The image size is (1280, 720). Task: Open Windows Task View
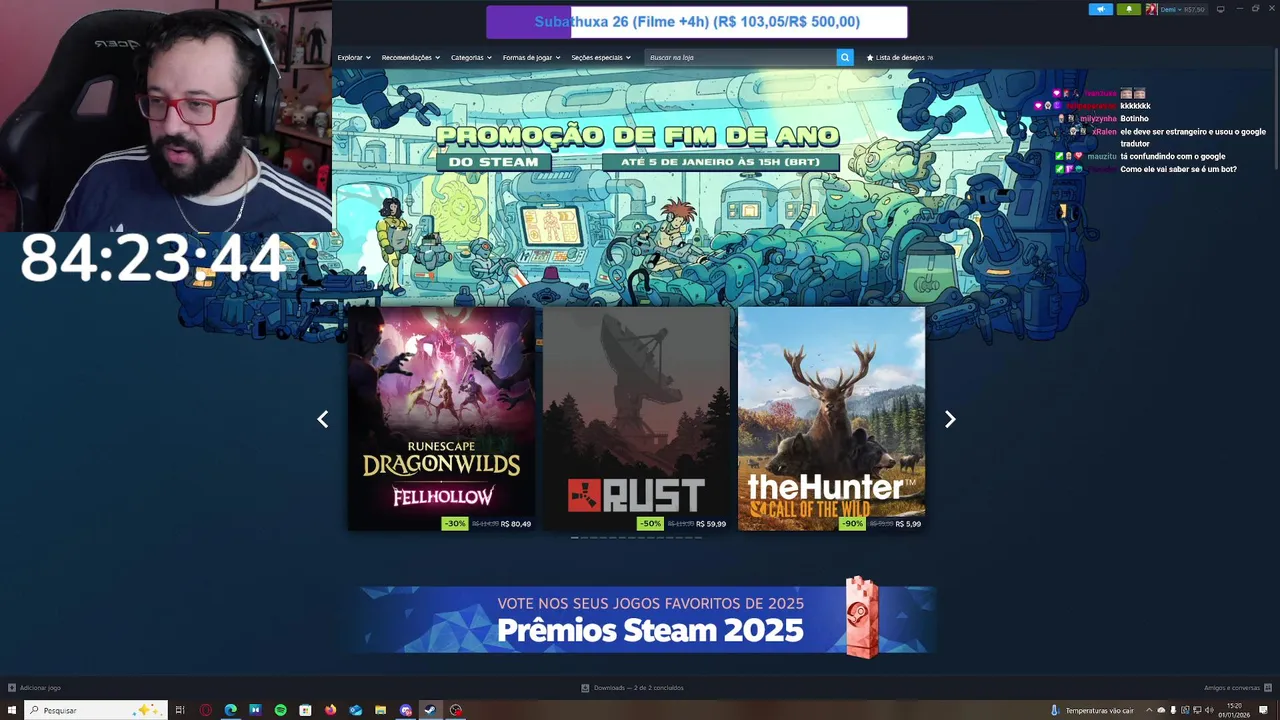180,710
